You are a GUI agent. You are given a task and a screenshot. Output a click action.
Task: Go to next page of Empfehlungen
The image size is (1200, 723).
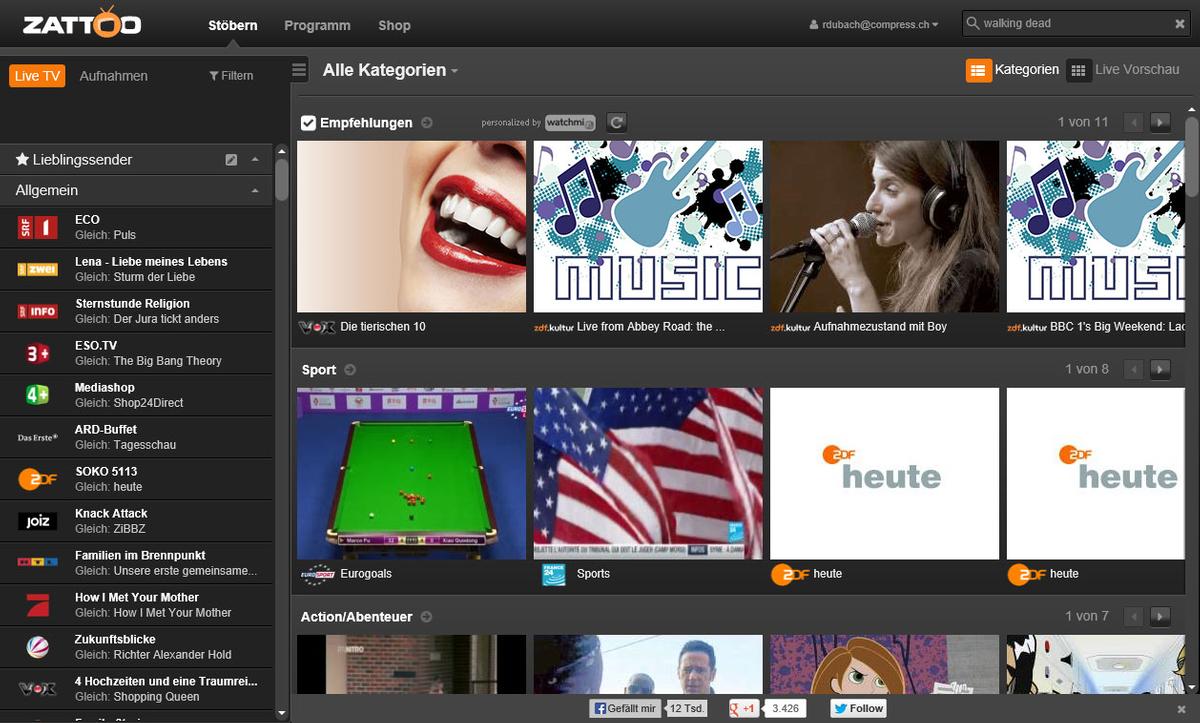click(1160, 122)
